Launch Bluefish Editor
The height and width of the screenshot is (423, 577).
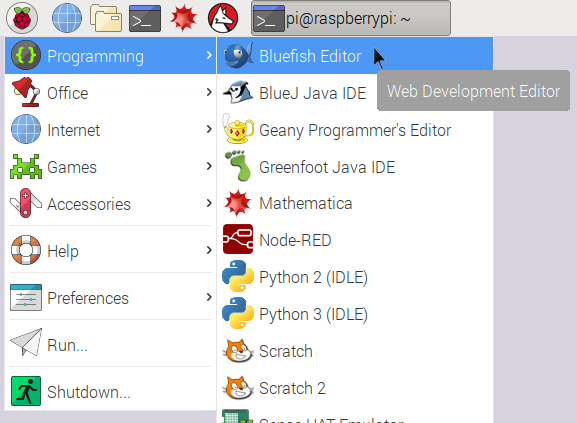(x=355, y=56)
